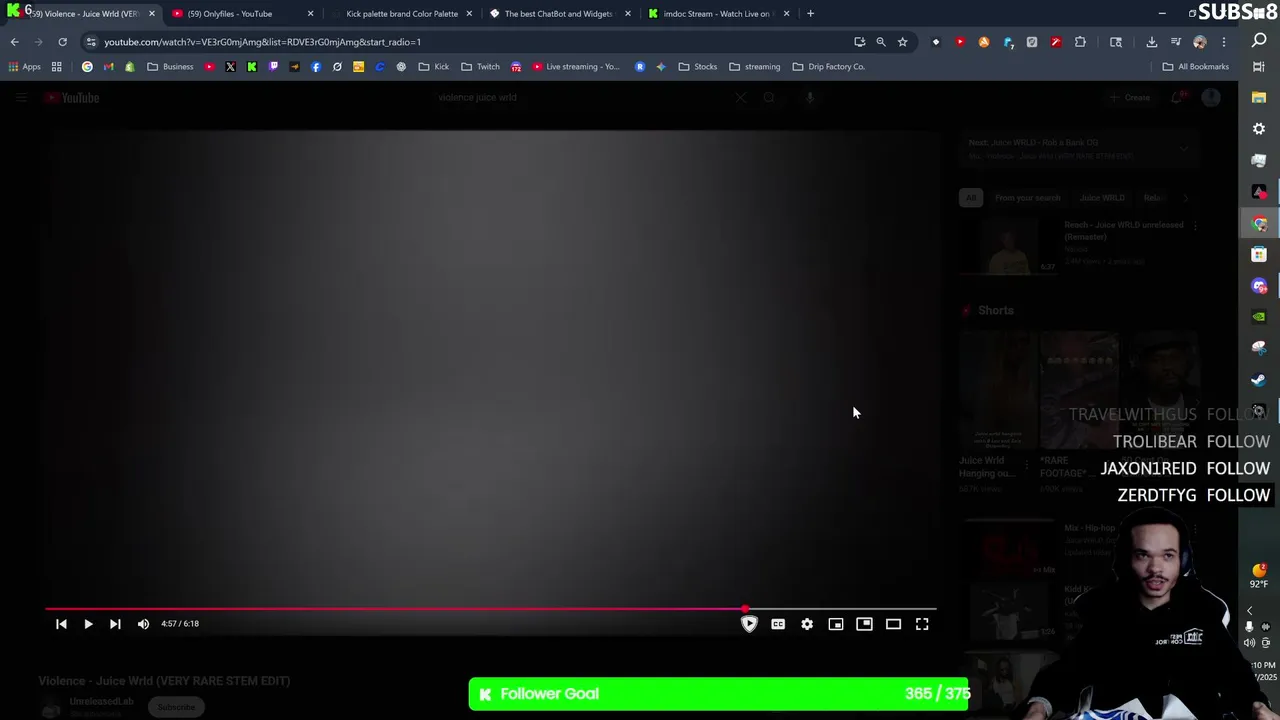Open the Chrome three-dot menu
Viewport: 1280px width, 720px height.
[1224, 42]
